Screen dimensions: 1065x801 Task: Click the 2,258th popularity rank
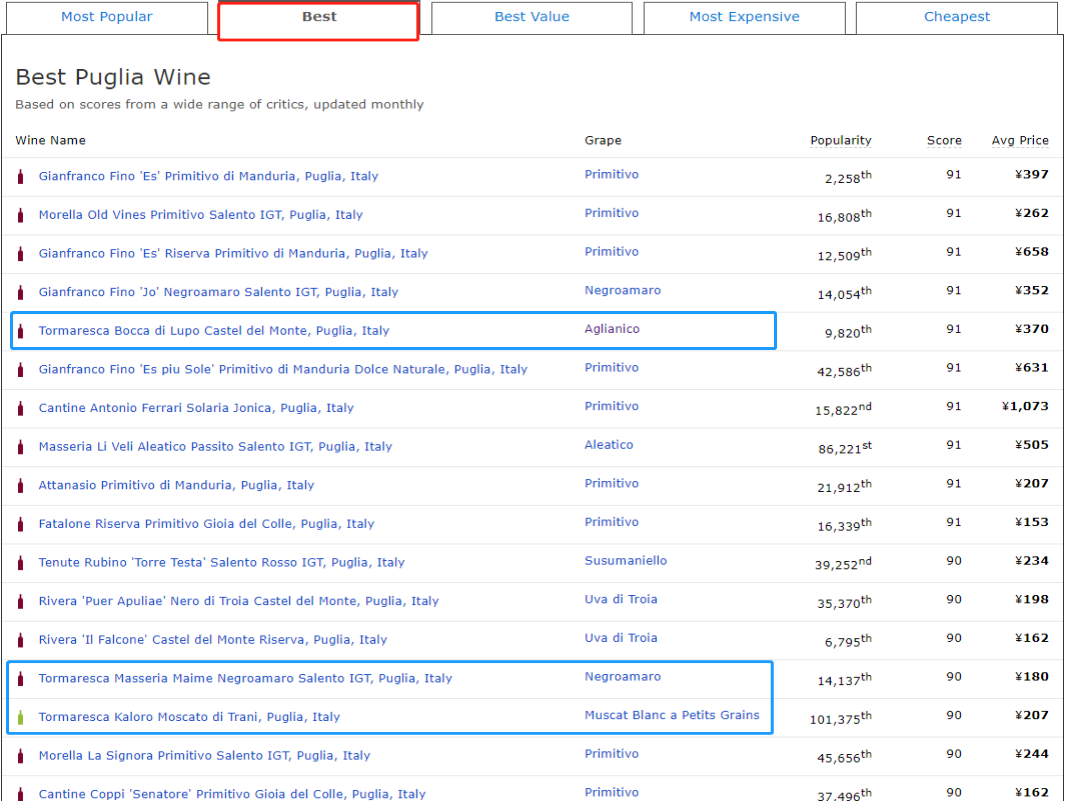848,177
